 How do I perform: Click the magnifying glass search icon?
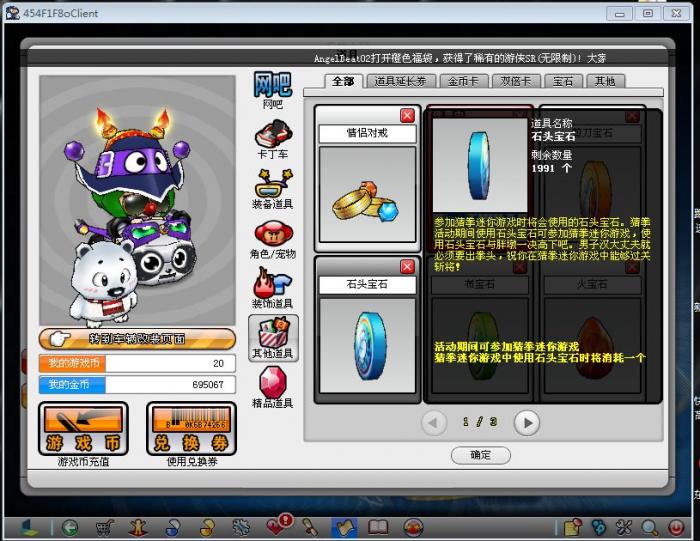pyautogui.click(x=650, y=528)
